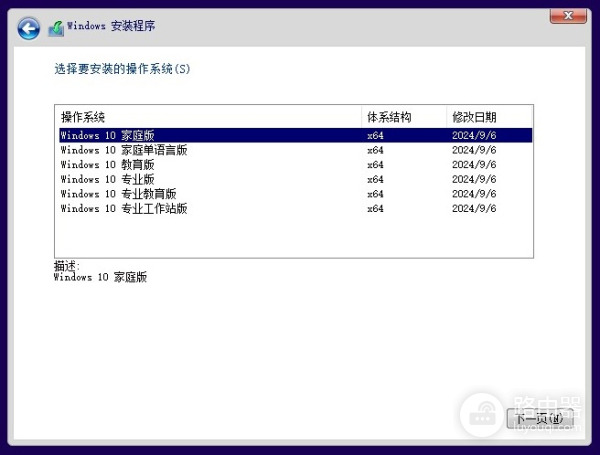Click x64 in the 教育版 row

(x=375, y=165)
